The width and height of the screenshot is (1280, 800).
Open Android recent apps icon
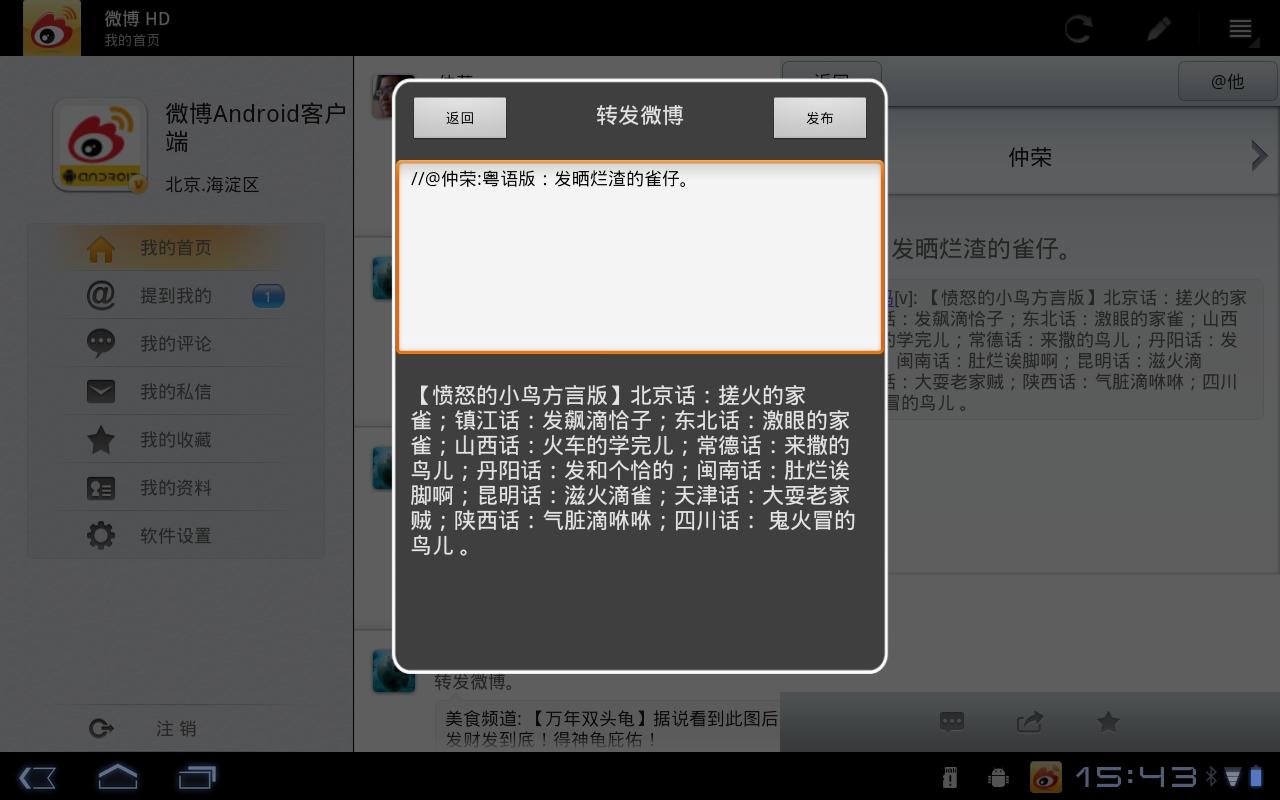[x=197, y=777]
